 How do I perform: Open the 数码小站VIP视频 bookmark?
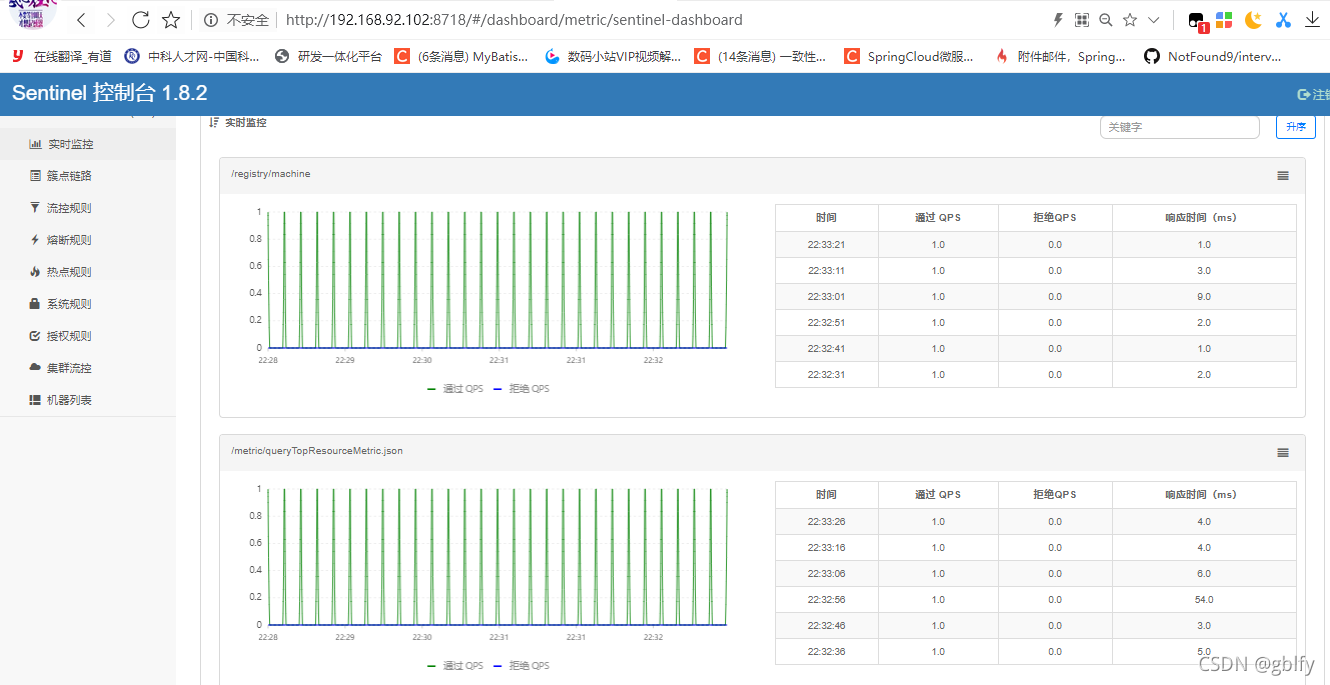tap(613, 57)
